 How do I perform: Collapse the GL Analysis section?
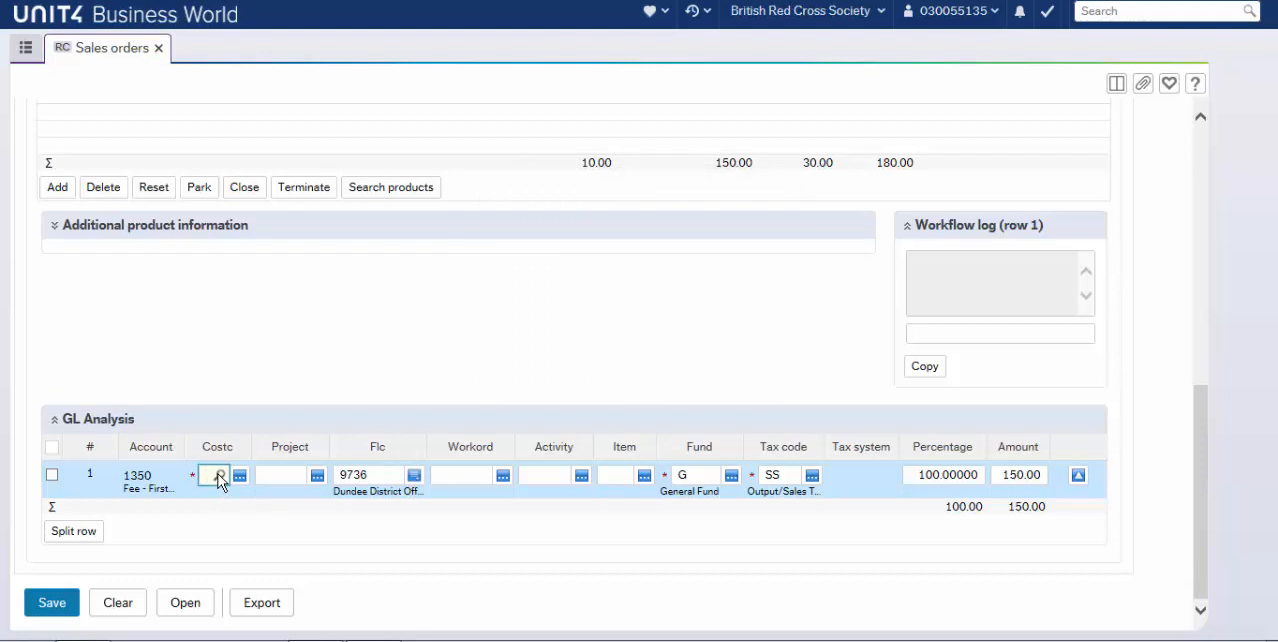point(55,420)
